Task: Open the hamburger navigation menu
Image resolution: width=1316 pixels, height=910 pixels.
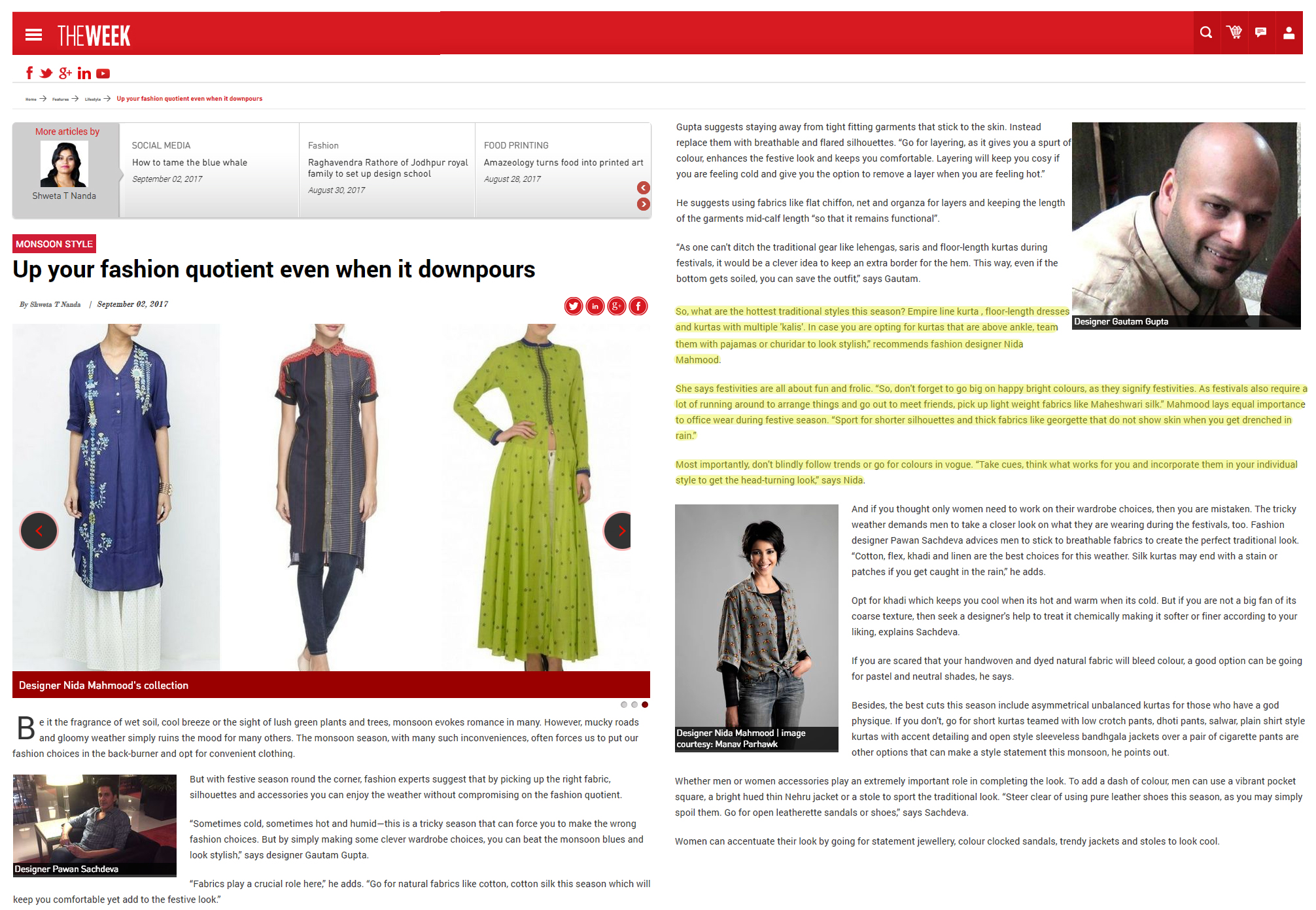Action: (33, 35)
